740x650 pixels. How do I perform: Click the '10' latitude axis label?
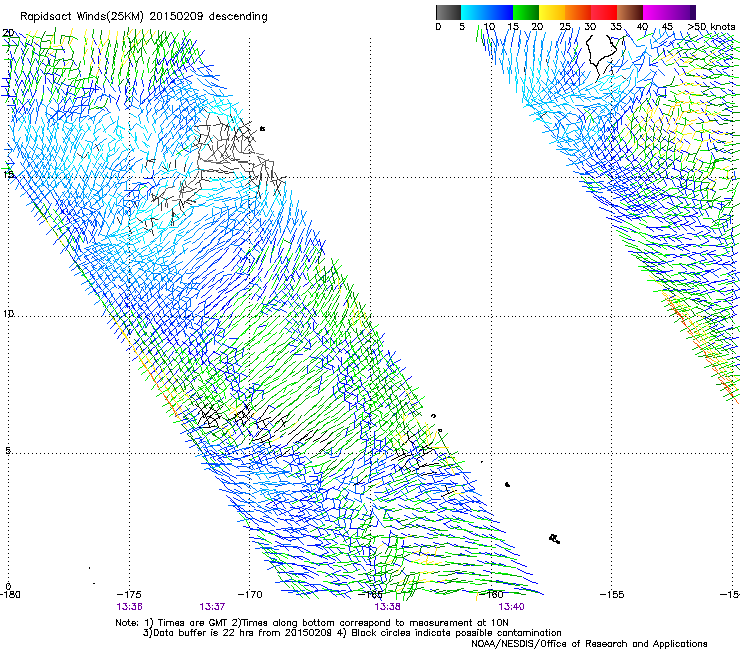pos(8,314)
